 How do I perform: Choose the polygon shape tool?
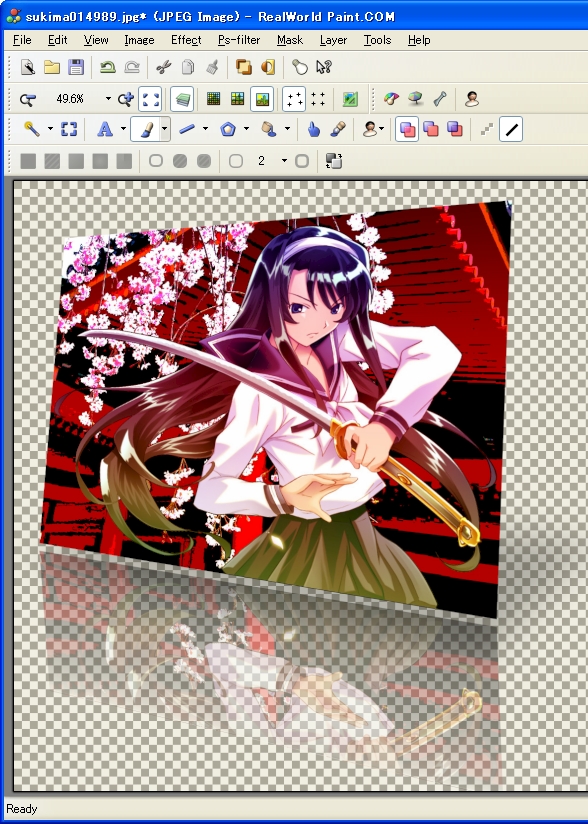228,129
